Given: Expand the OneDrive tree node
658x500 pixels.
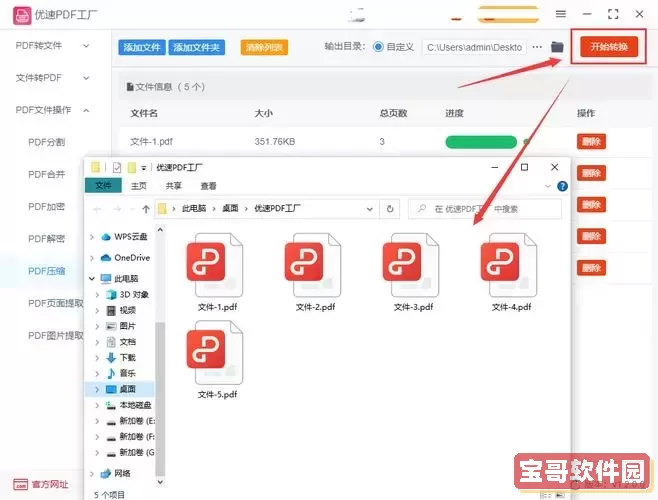Looking at the screenshot, I should pos(92,258).
